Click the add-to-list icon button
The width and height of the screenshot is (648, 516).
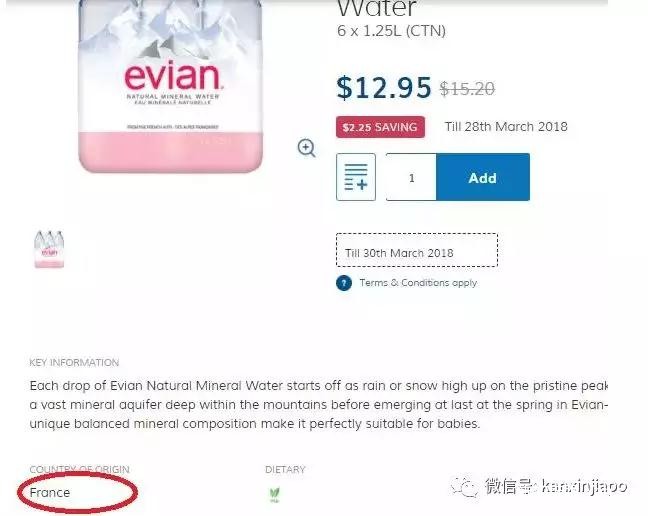click(356, 177)
